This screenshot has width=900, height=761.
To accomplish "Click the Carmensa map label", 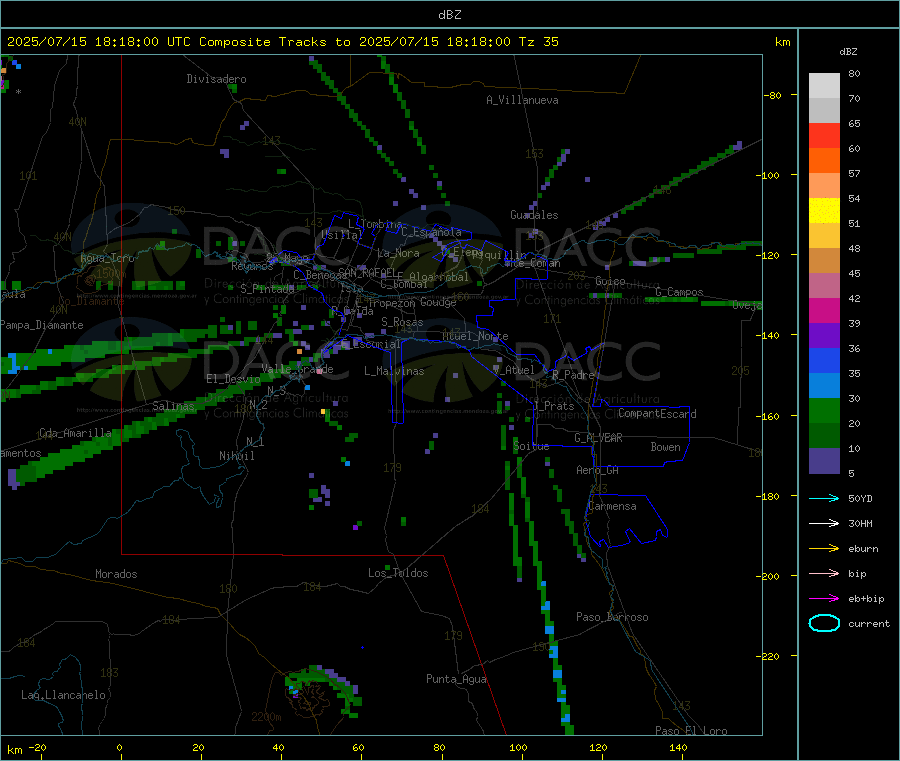I will coord(612,506).
